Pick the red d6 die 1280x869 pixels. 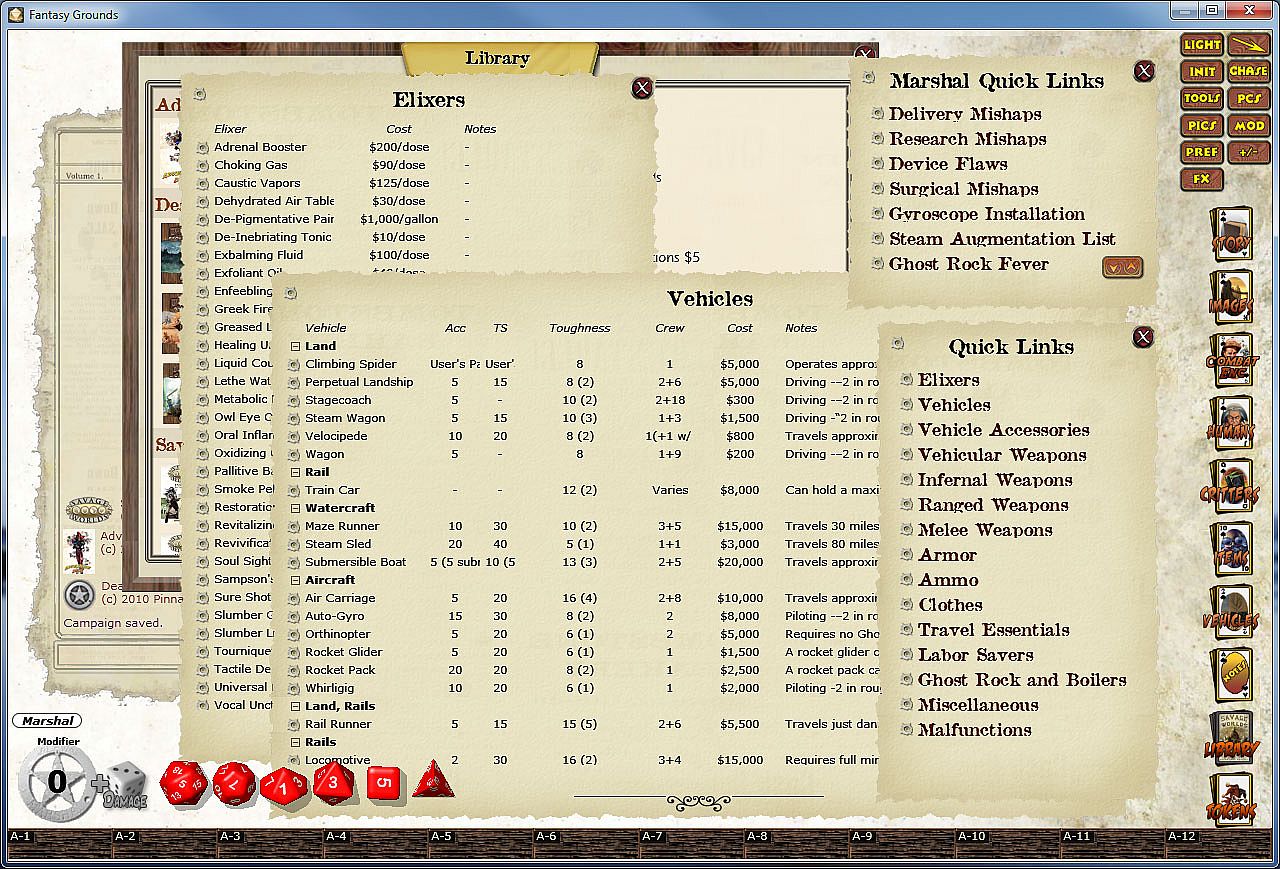coord(384,783)
